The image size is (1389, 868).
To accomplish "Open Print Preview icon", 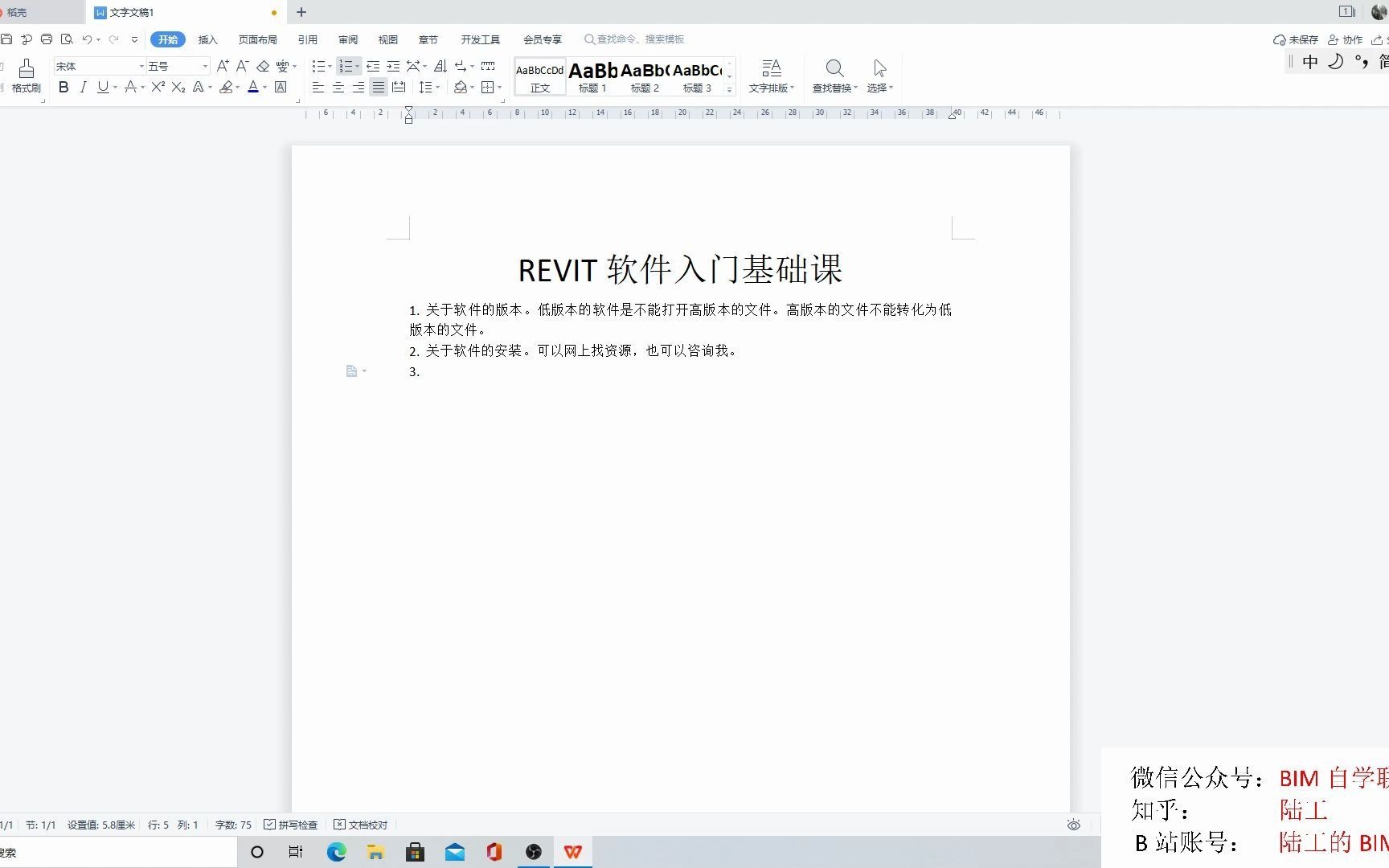I will point(67,39).
